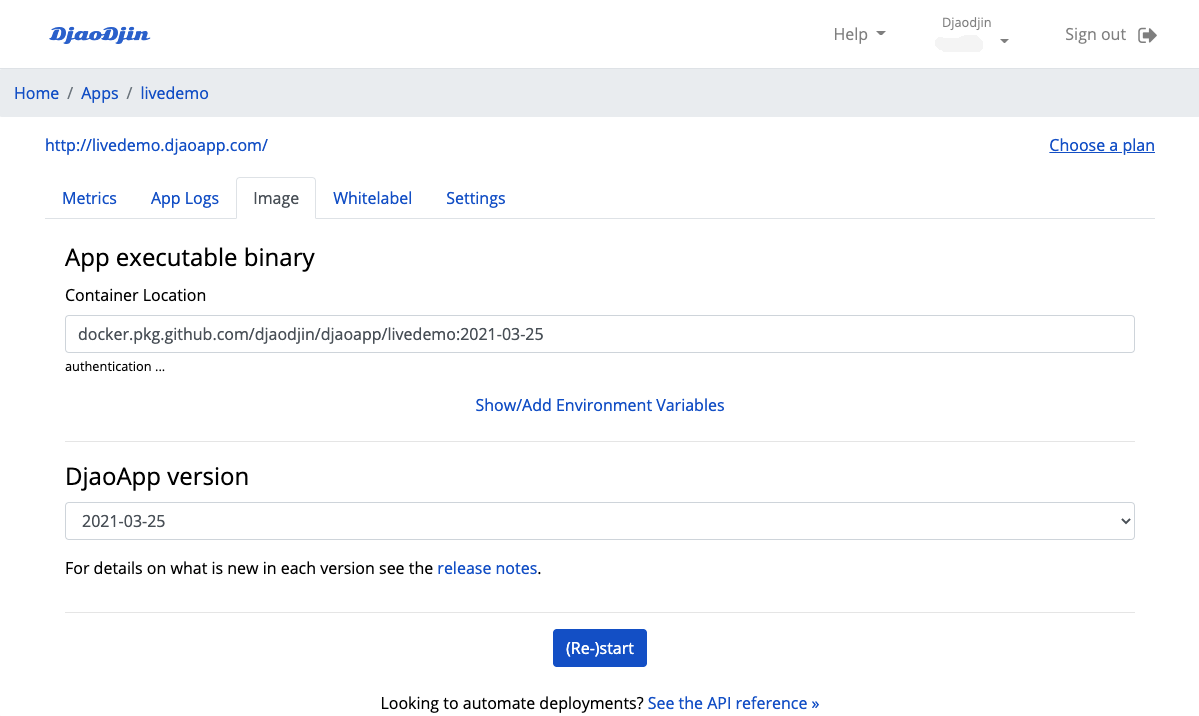See the API reference link
This screenshot has height=716, width=1199.
(x=733, y=703)
